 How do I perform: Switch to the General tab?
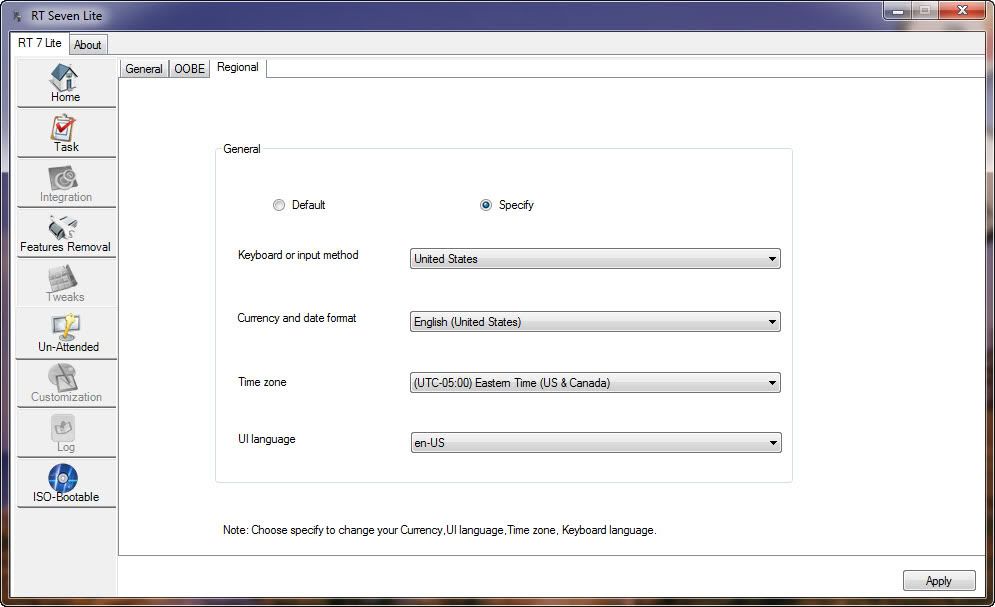click(143, 69)
